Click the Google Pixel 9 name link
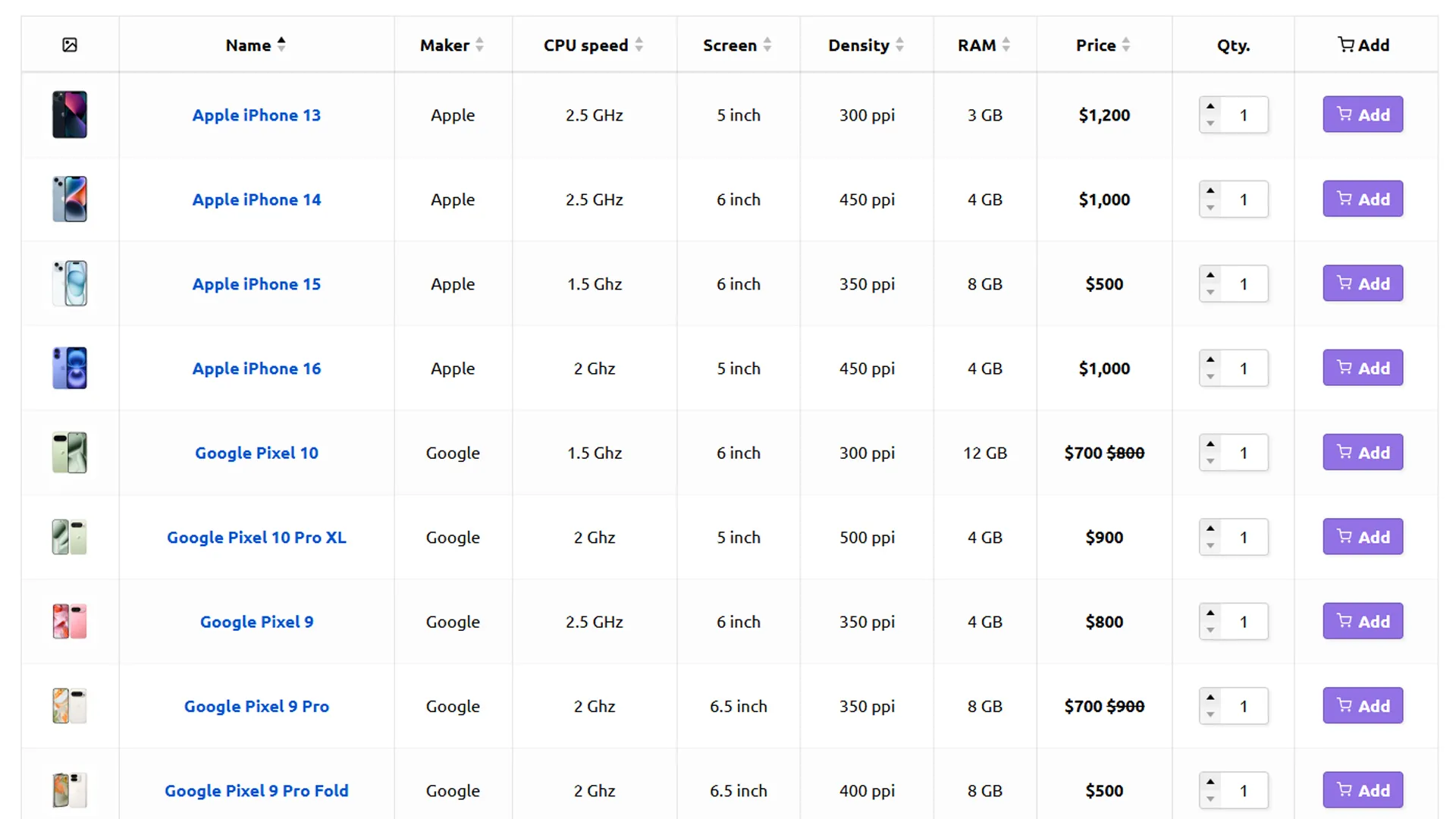Screen dimensions: 1456x819 256,622
